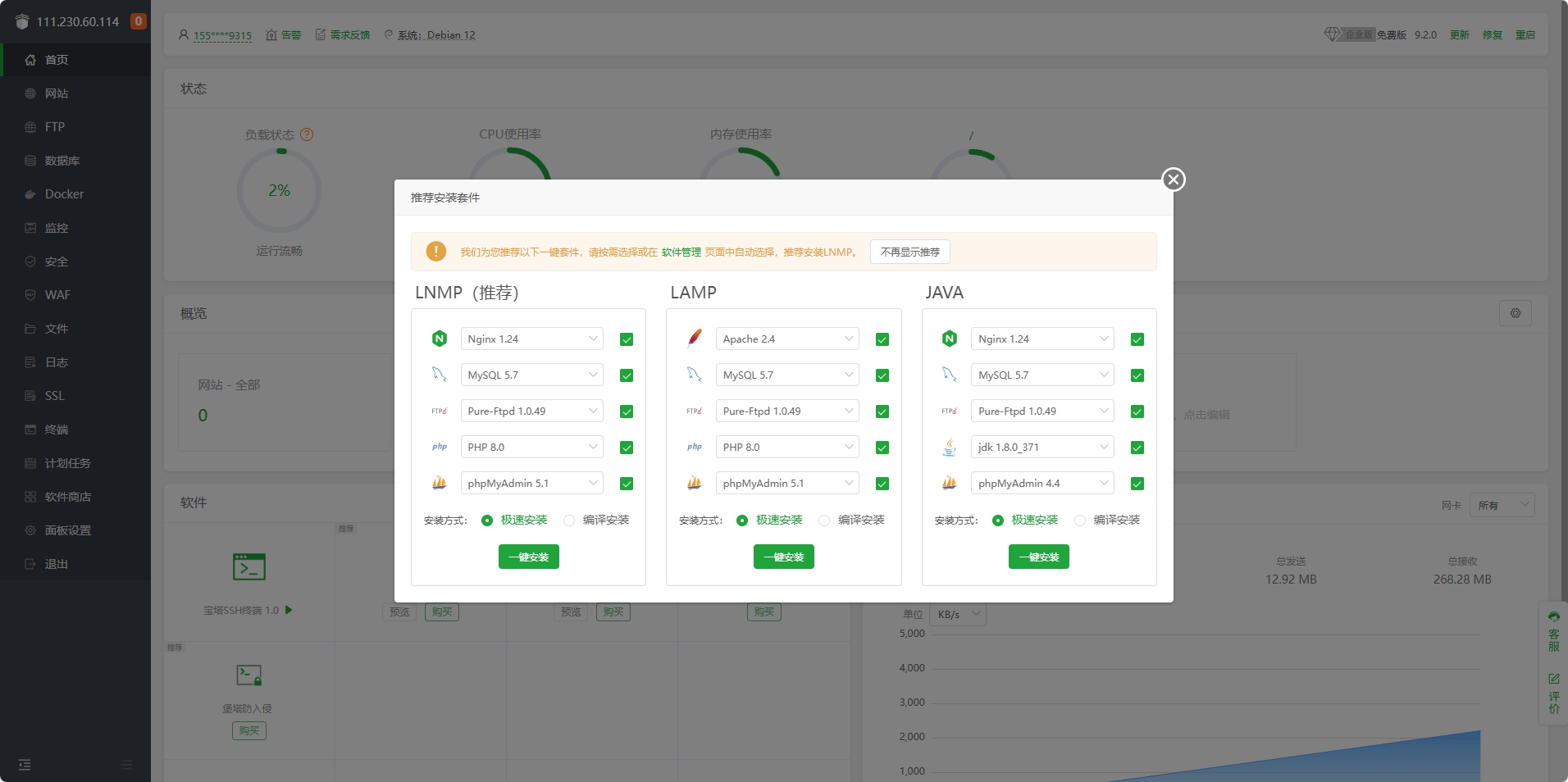Click the Nginx logo icon in LNMP
Screen dimensions: 1568x782
(x=440, y=339)
